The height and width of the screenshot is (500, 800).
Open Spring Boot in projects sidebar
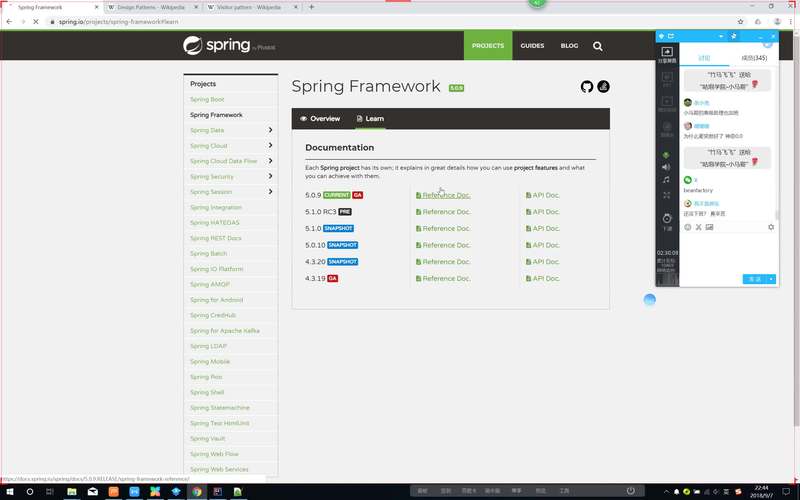tap(207, 99)
